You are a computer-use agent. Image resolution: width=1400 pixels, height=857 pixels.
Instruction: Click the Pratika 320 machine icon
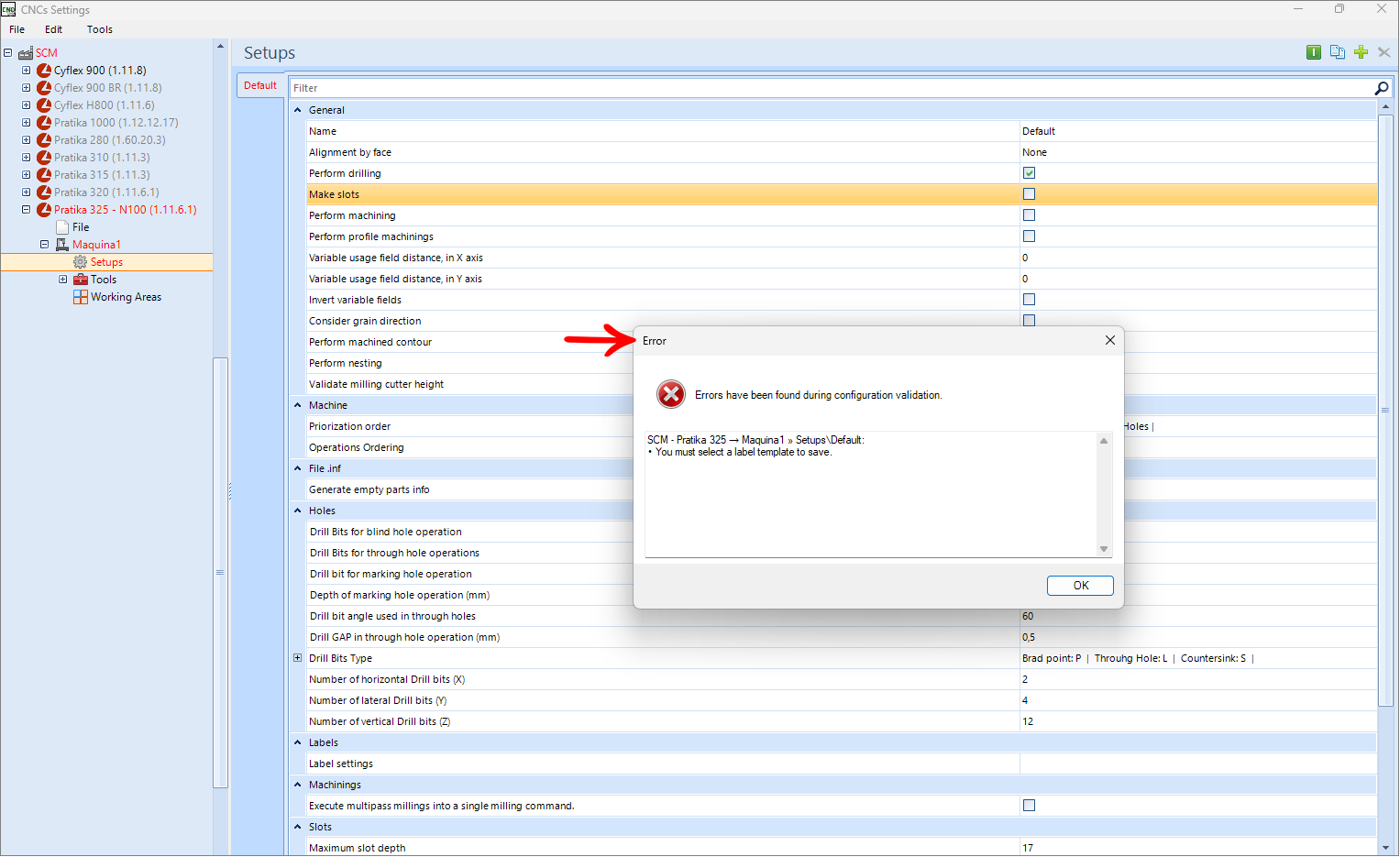(44, 192)
